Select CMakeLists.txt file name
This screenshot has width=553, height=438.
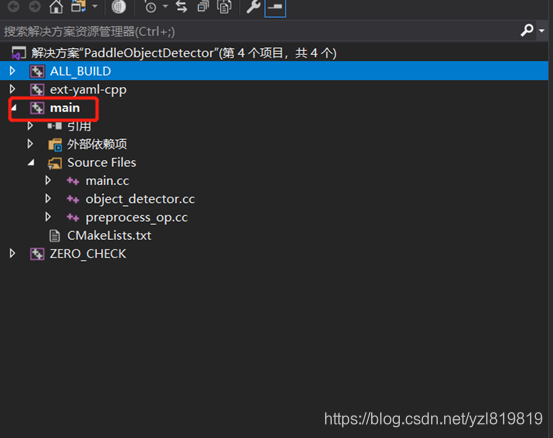109,236
